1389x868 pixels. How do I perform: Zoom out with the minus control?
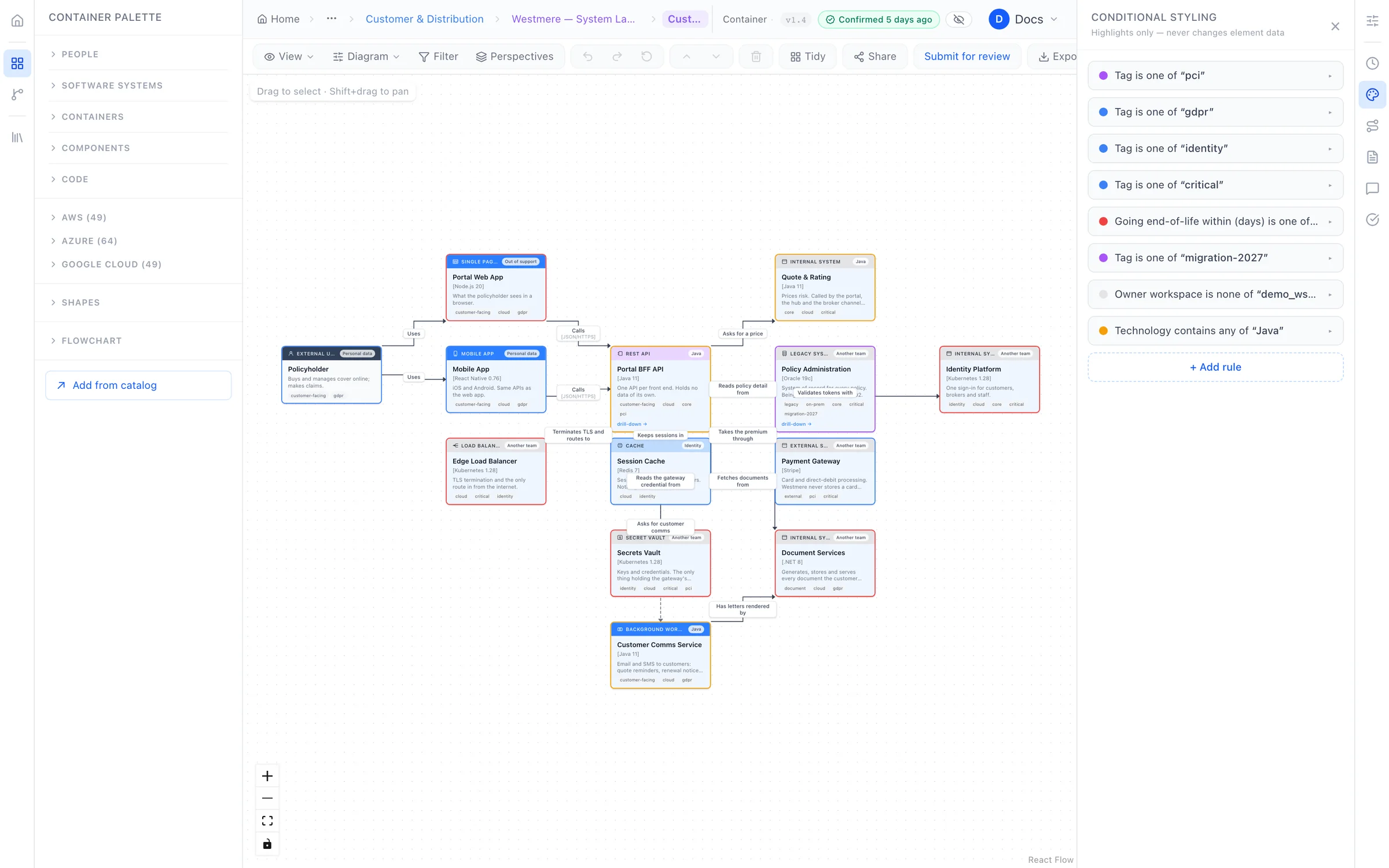coord(267,799)
